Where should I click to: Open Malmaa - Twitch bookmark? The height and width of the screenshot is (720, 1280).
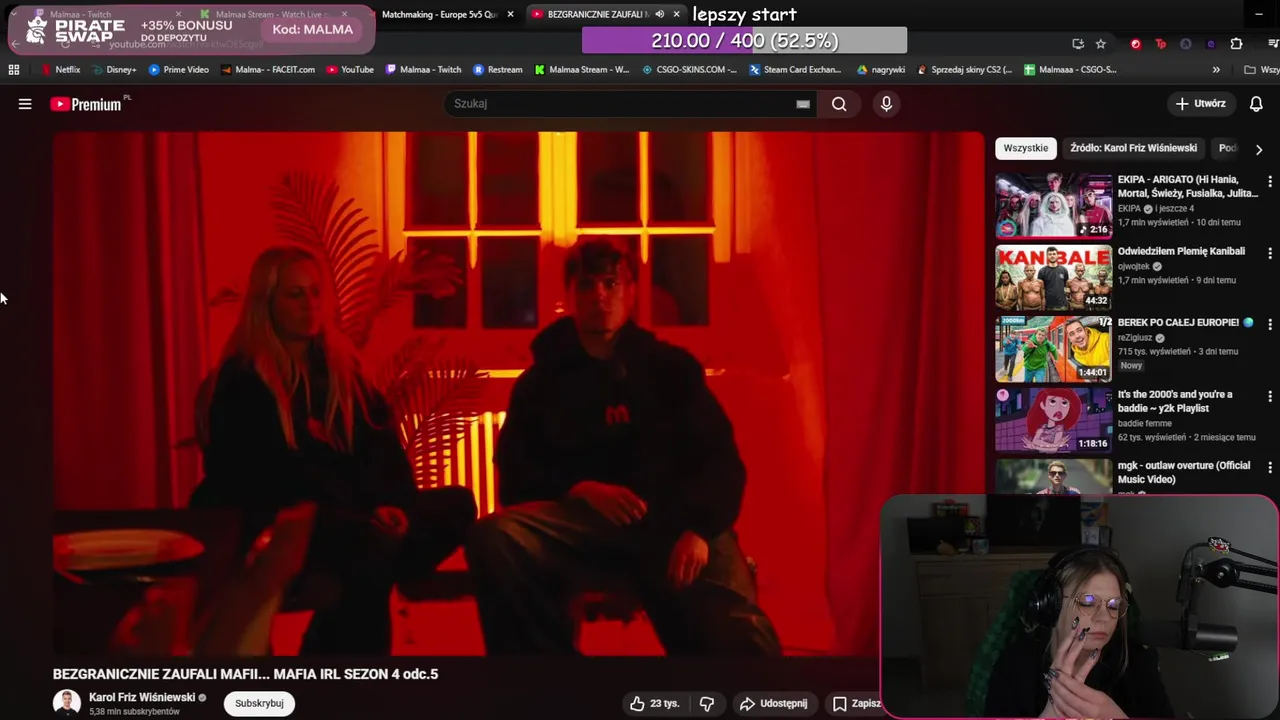click(423, 70)
